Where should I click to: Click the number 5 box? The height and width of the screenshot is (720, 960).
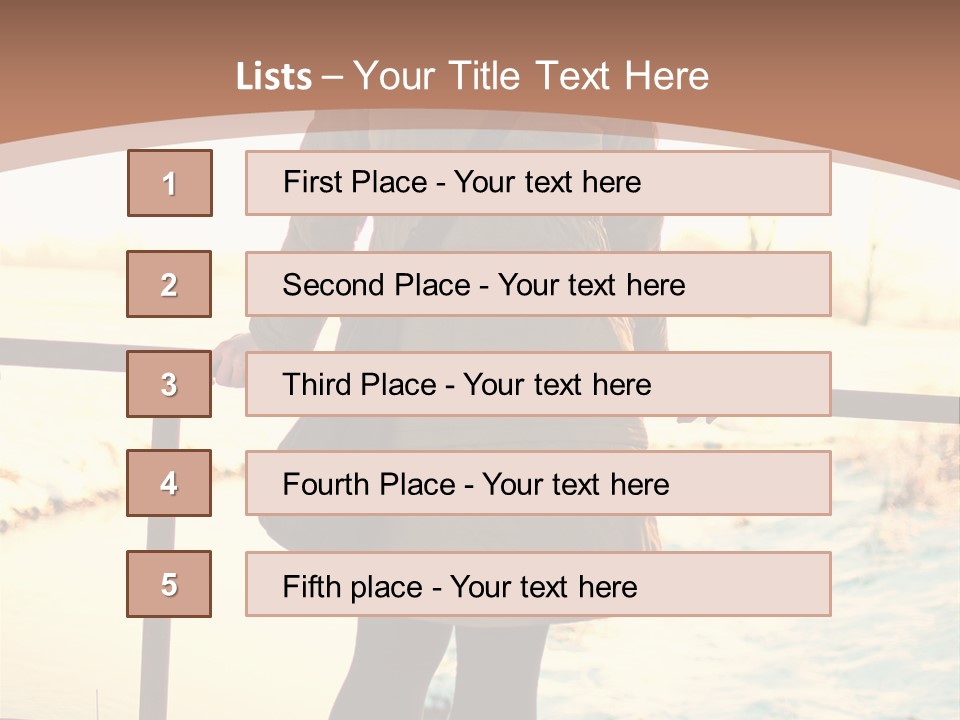tap(169, 584)
